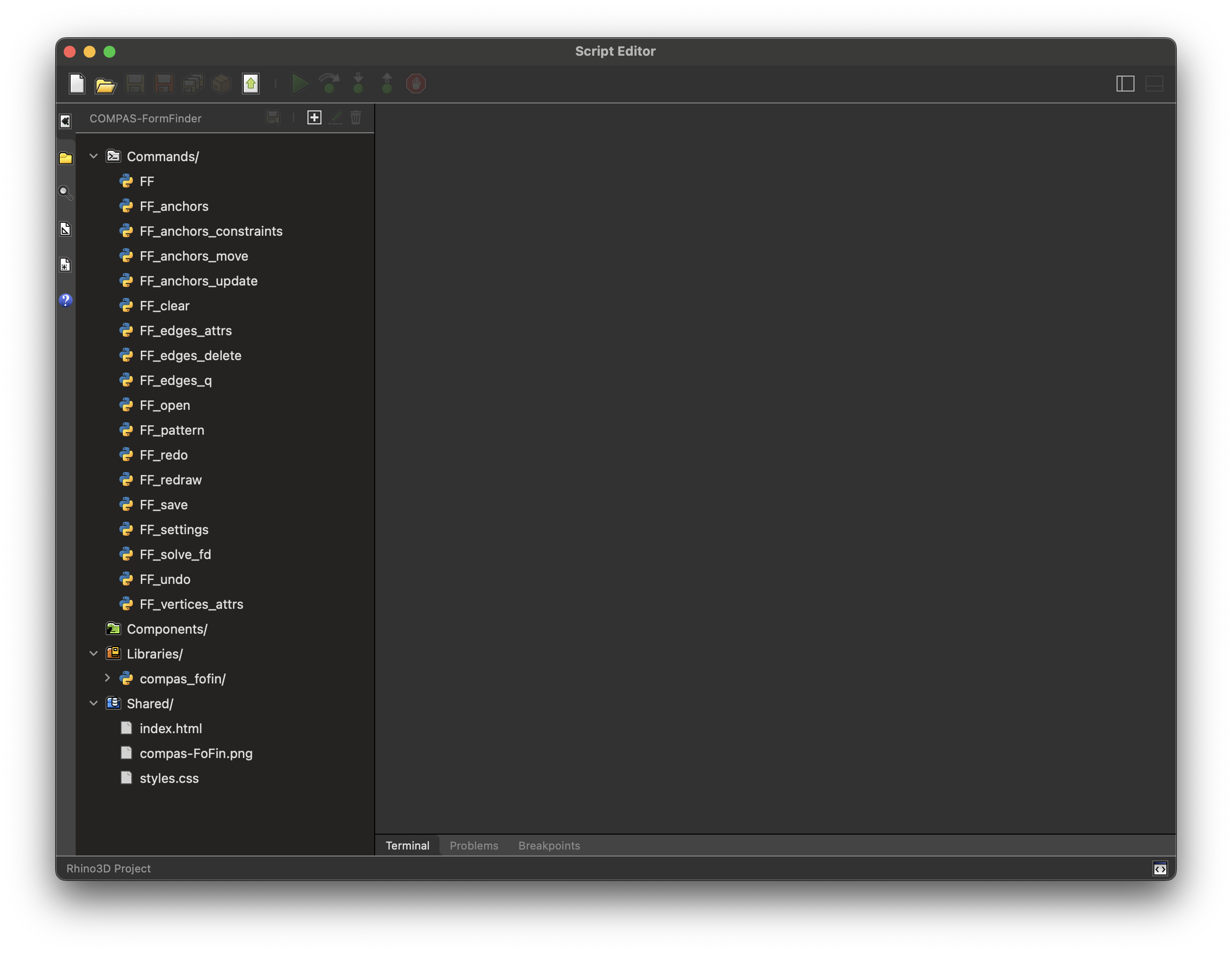Click the edit pencil icon in project header
Image resolution: width=1232 pixels, height=954 pixels.
(336, 118)
